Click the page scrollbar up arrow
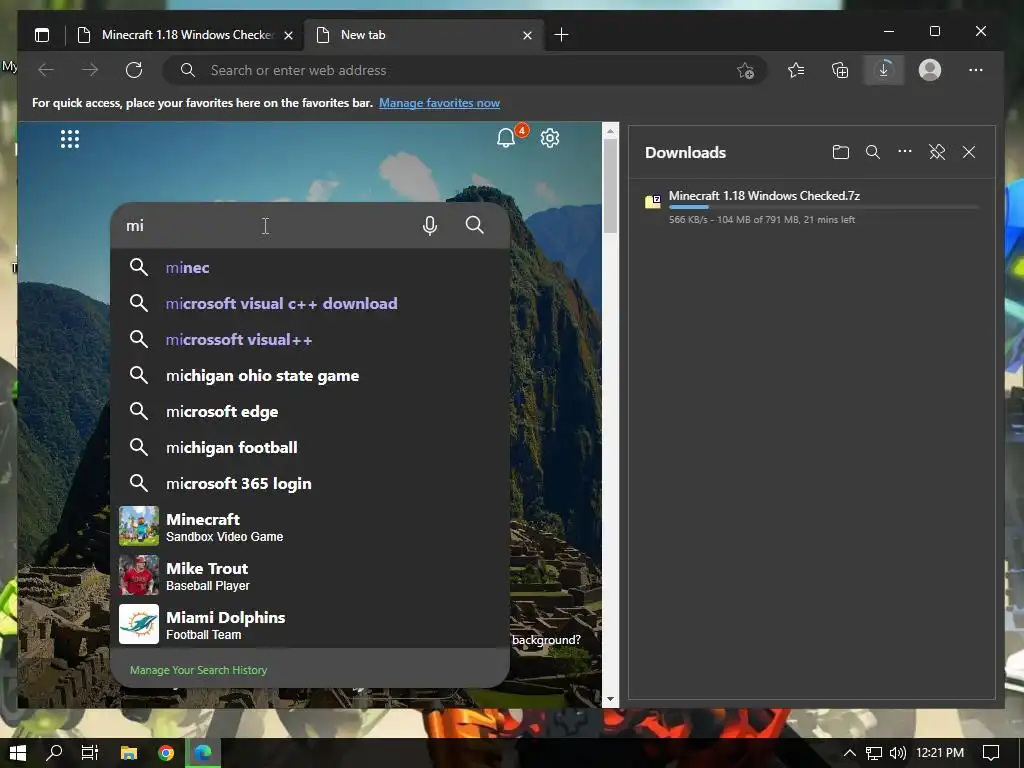This screenshot has width=1024, height=768. tap(610, 131)
